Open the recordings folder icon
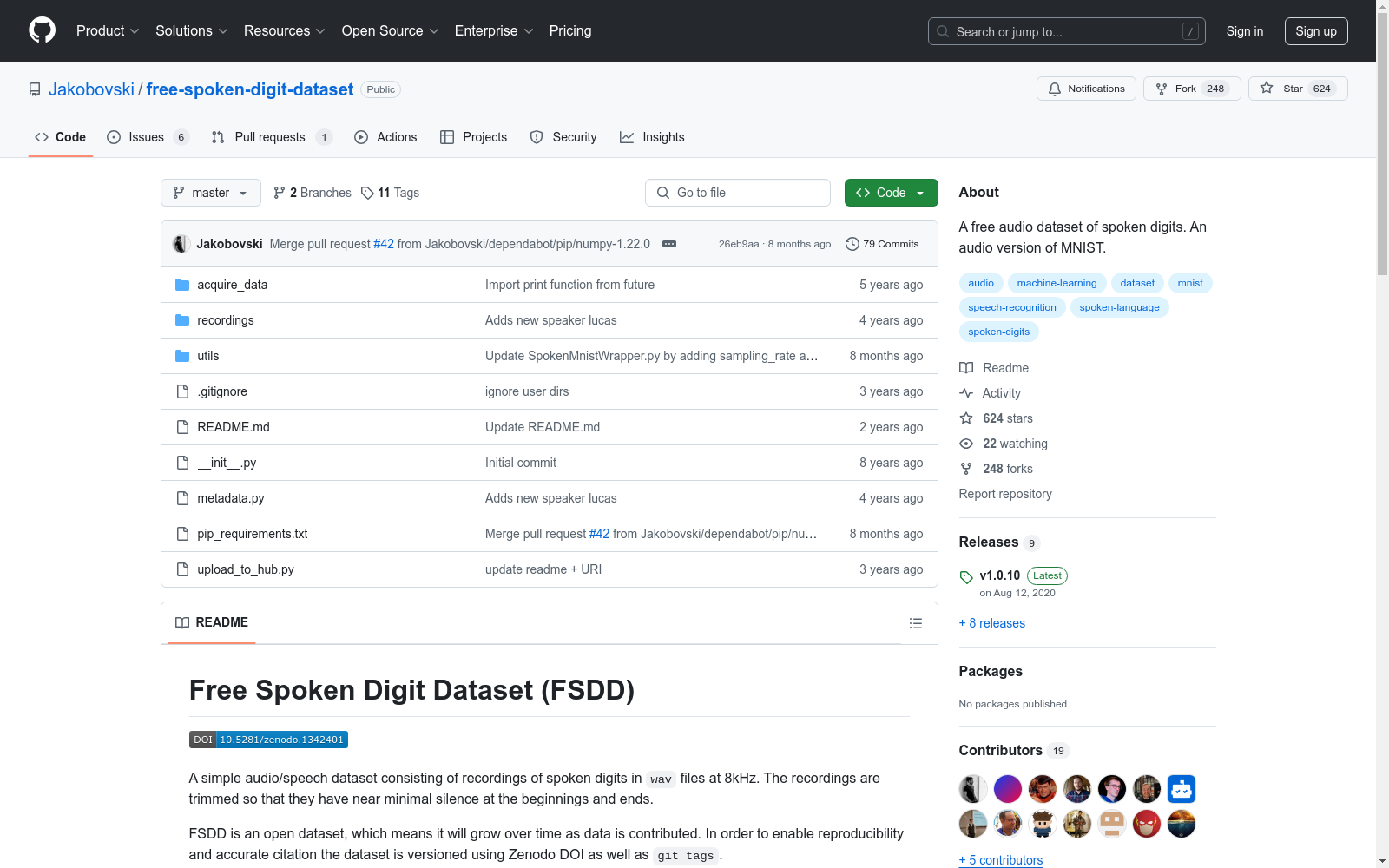 182,319
